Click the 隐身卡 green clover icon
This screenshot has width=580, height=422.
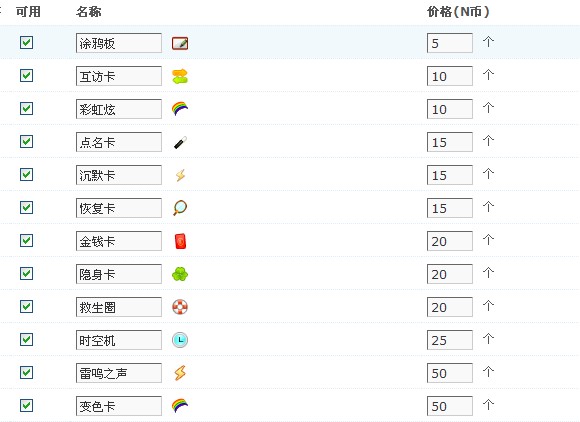pos(180,274)
